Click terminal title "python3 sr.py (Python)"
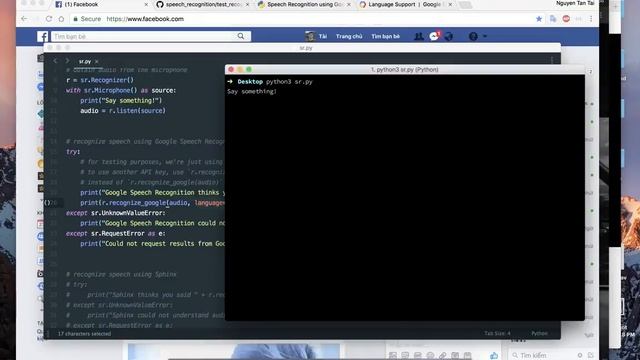The height and width of the screenshot is (360, 640). point(404,70)
